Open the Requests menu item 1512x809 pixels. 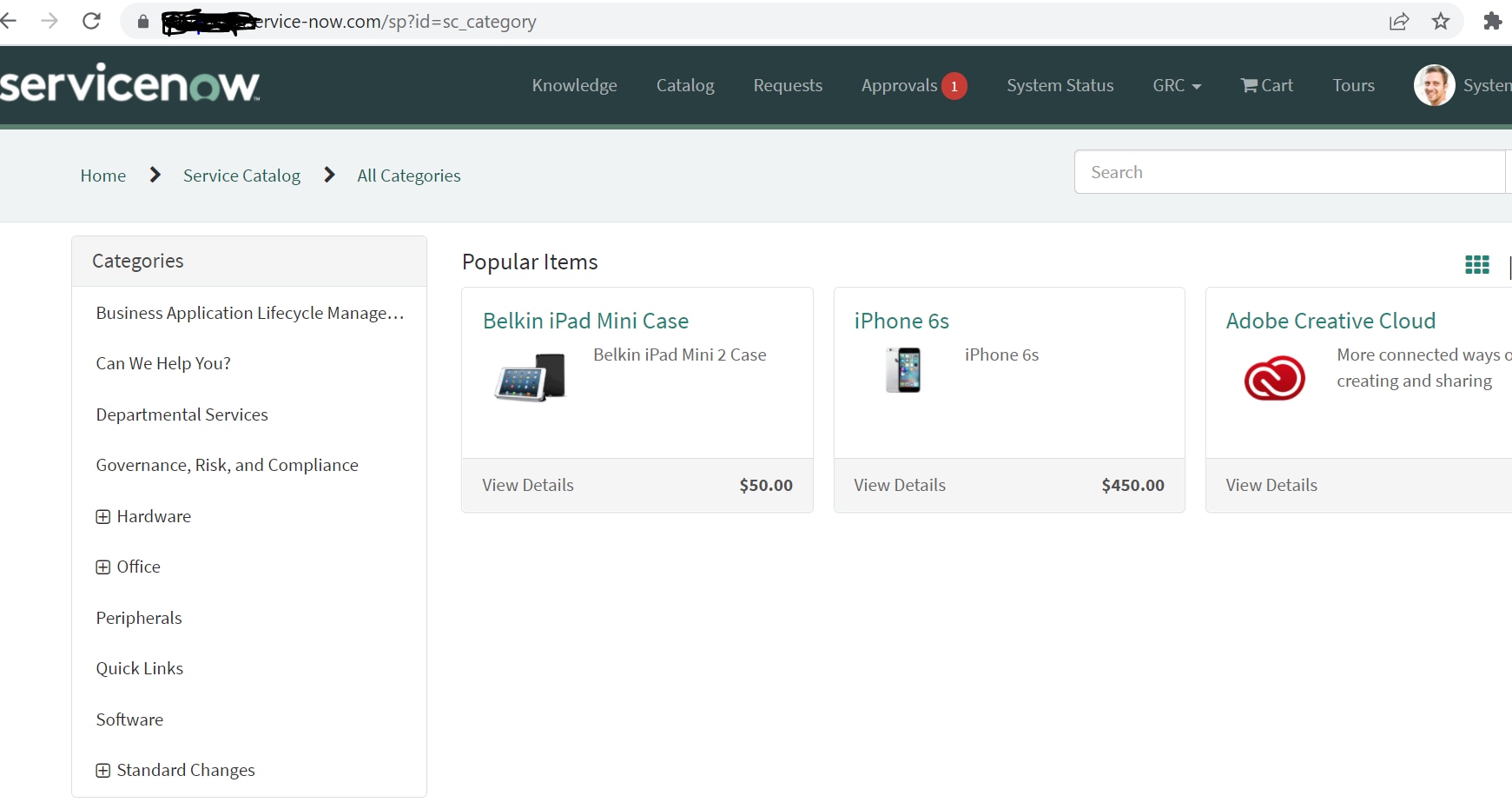pyautogui.click(x=788, y=85)
